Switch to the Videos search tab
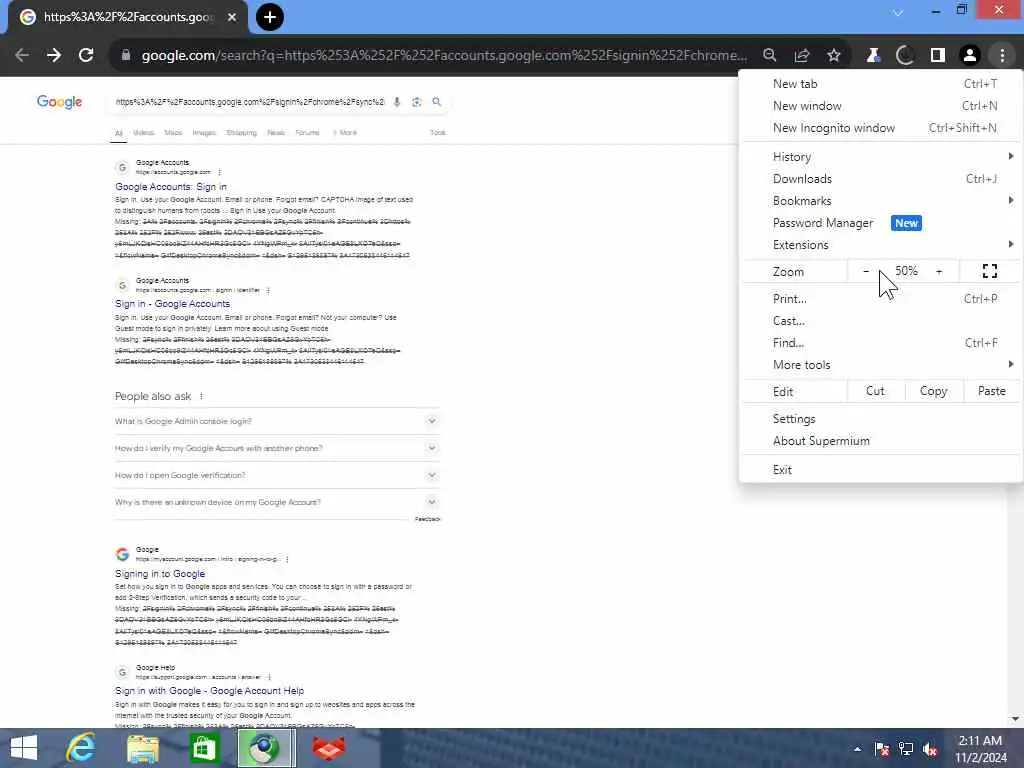 pyautogui.click(x=144, y=133)
